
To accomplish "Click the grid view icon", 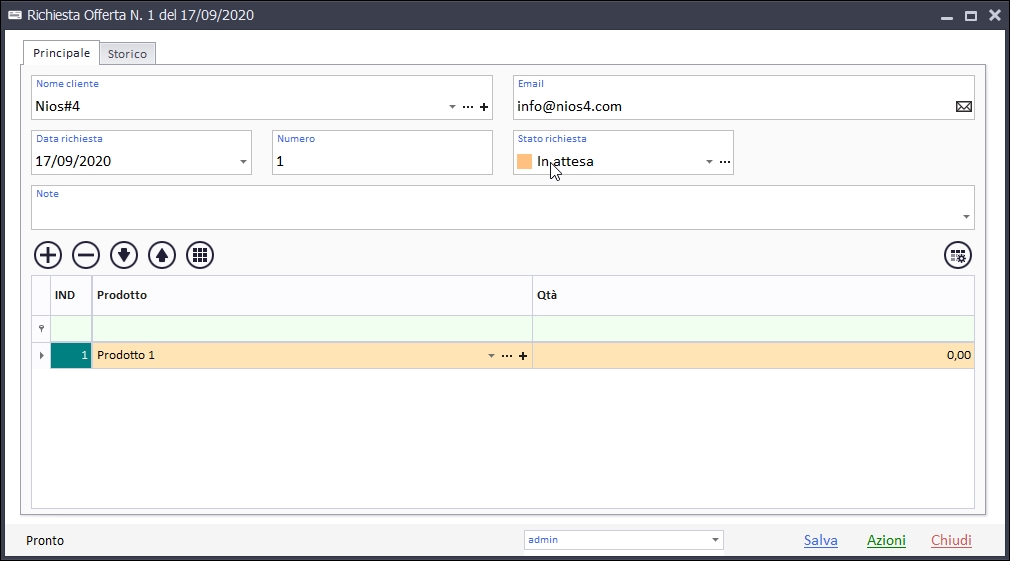I will point(200,255).
